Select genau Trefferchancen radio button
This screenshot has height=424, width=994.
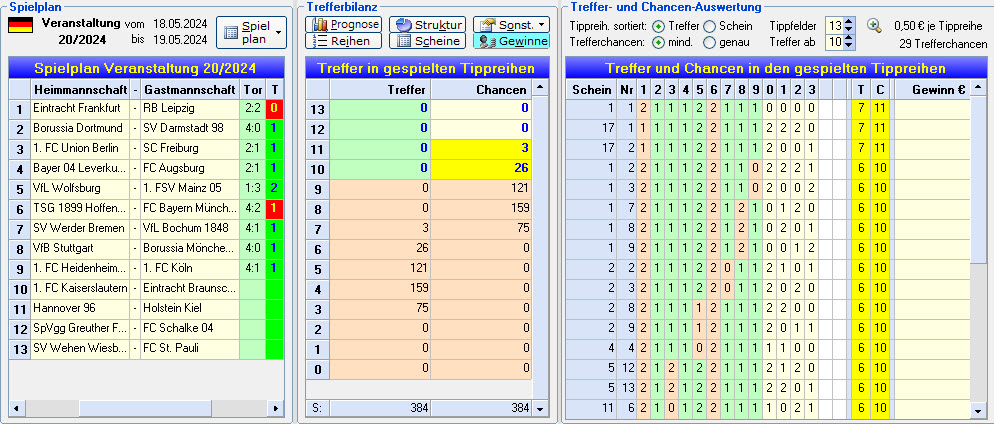point(709,42)
